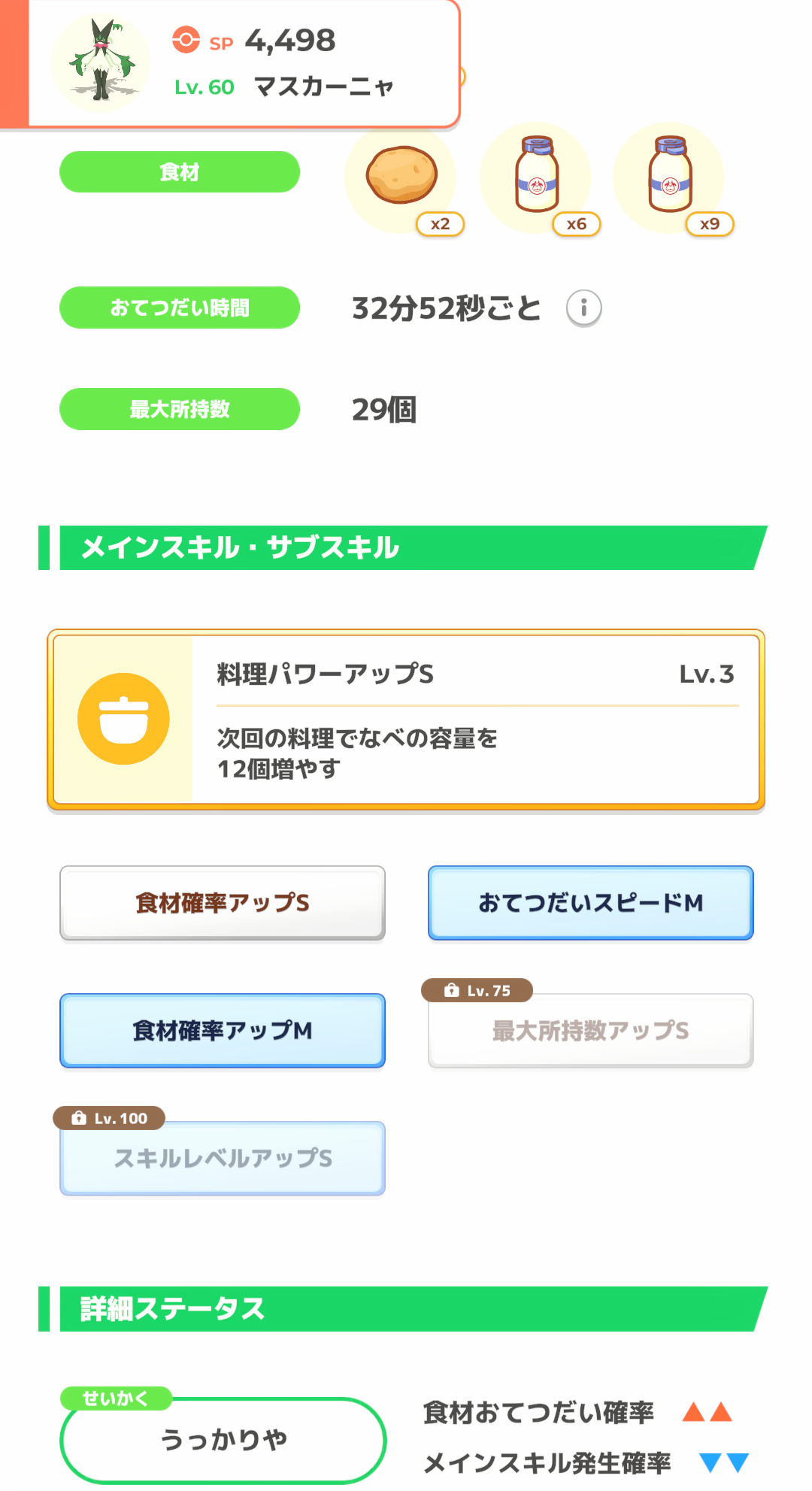Select the milk ingredient marked x9

(670, 176)
